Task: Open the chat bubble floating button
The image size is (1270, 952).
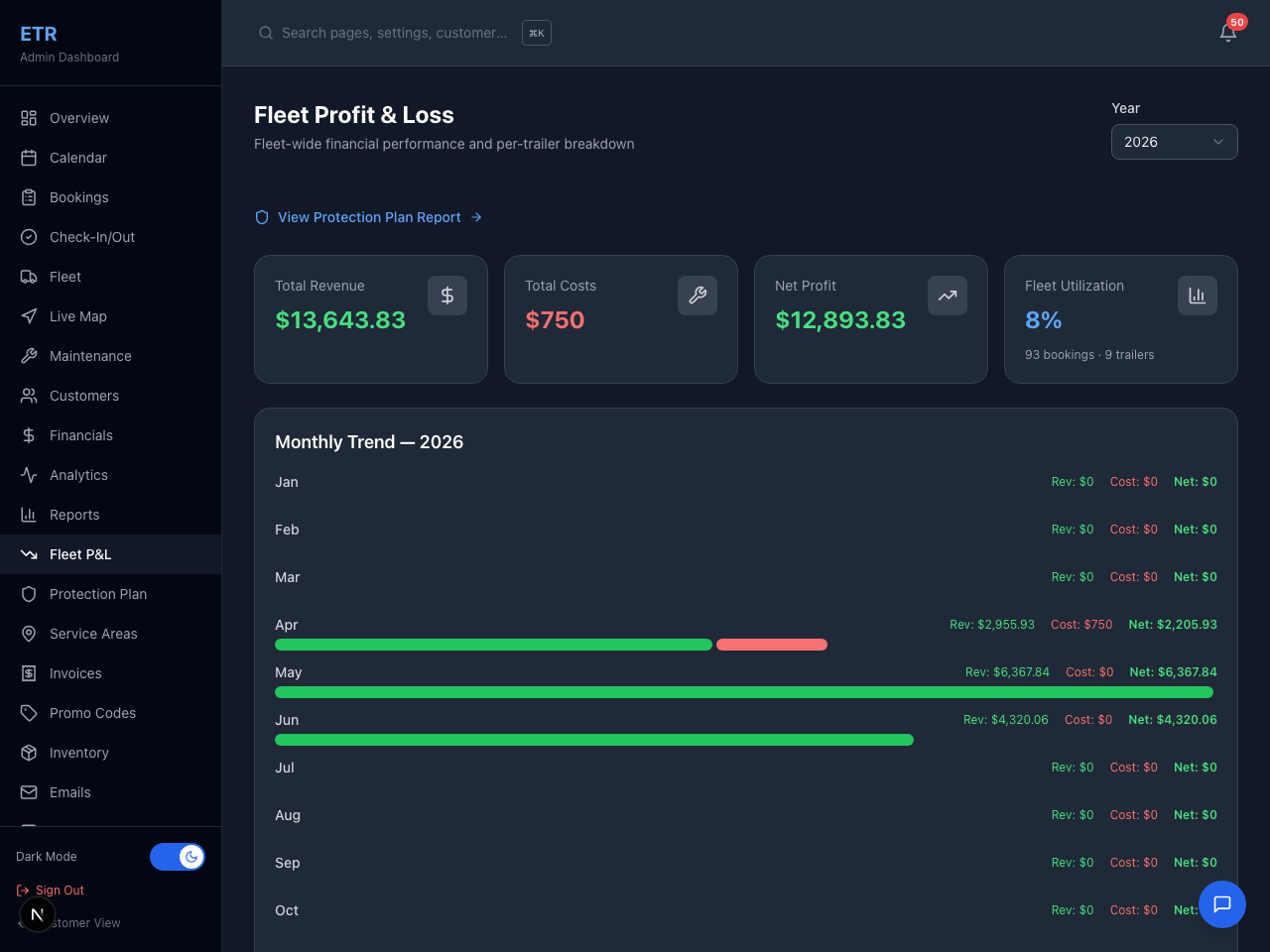Action: pos(1222,904)
